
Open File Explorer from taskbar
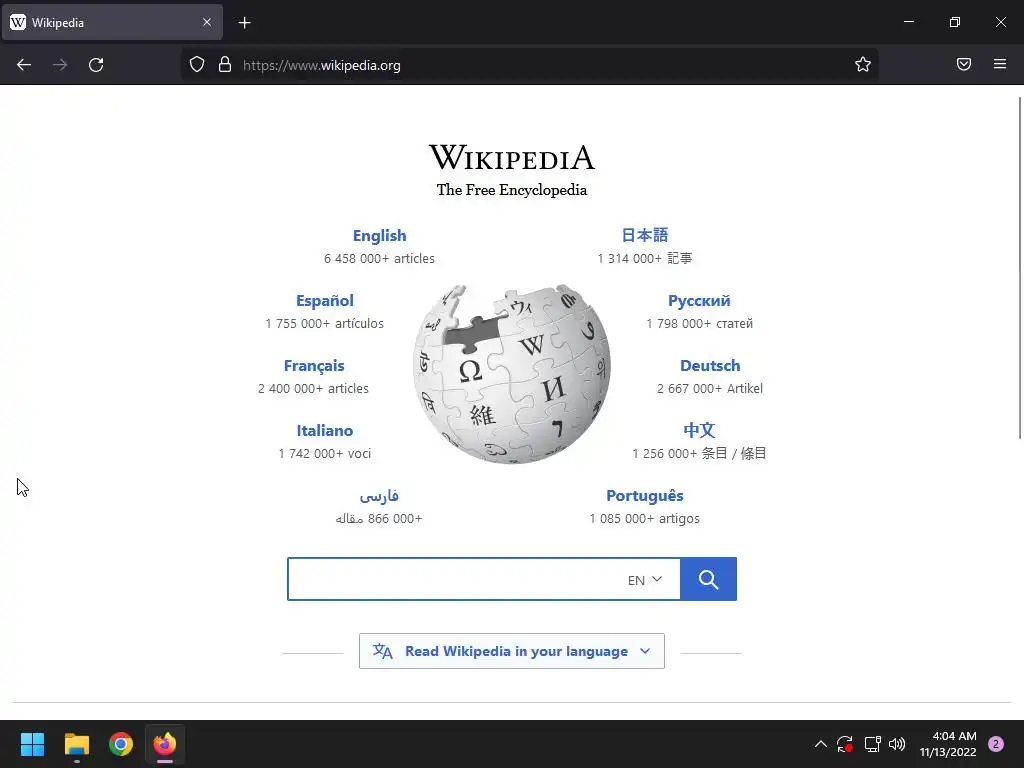(x=76, y=744)
